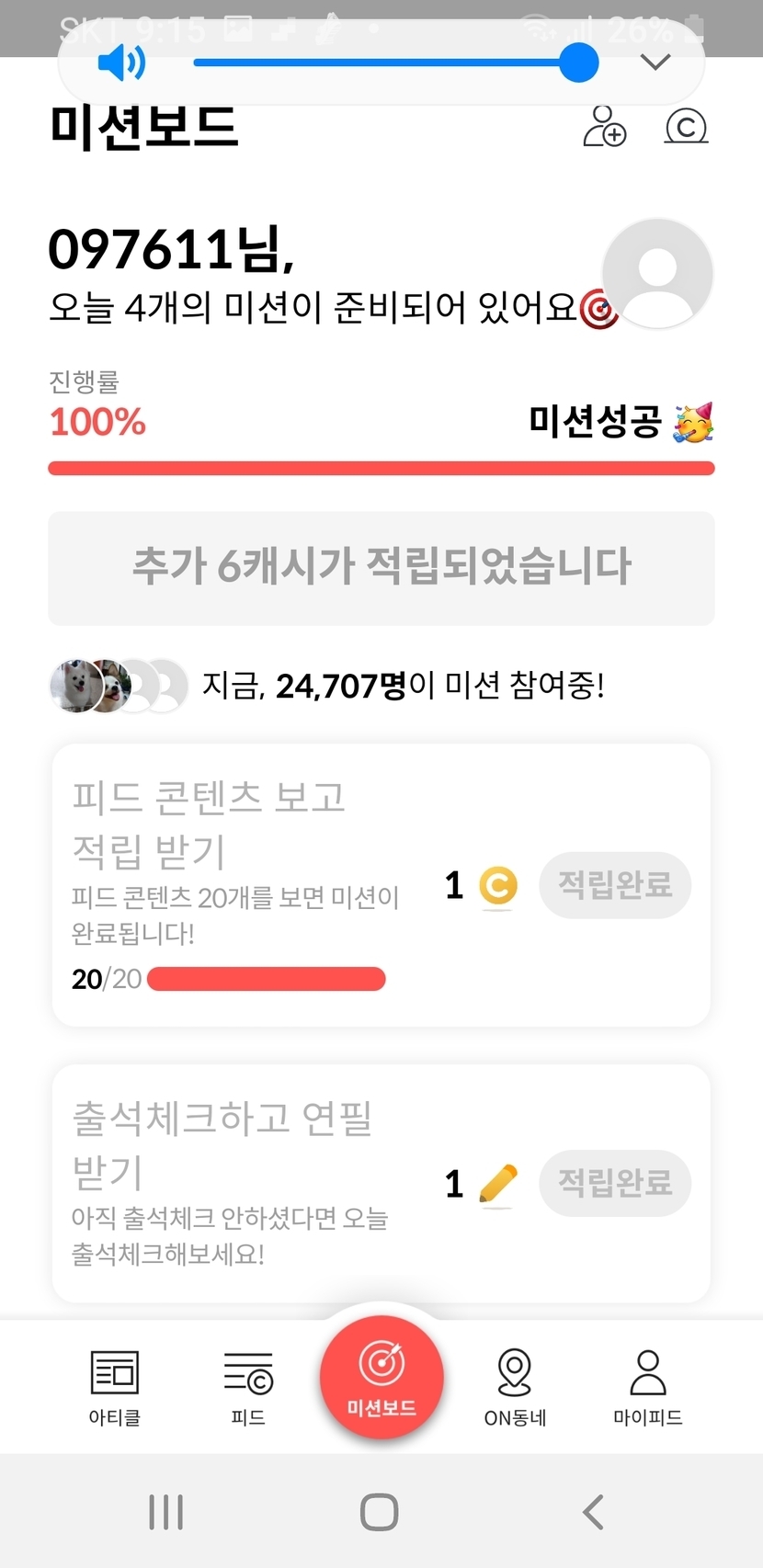Expand the volume panel with chevron
The width and height of the screenshot is (763, 1568).
point(655,62)
